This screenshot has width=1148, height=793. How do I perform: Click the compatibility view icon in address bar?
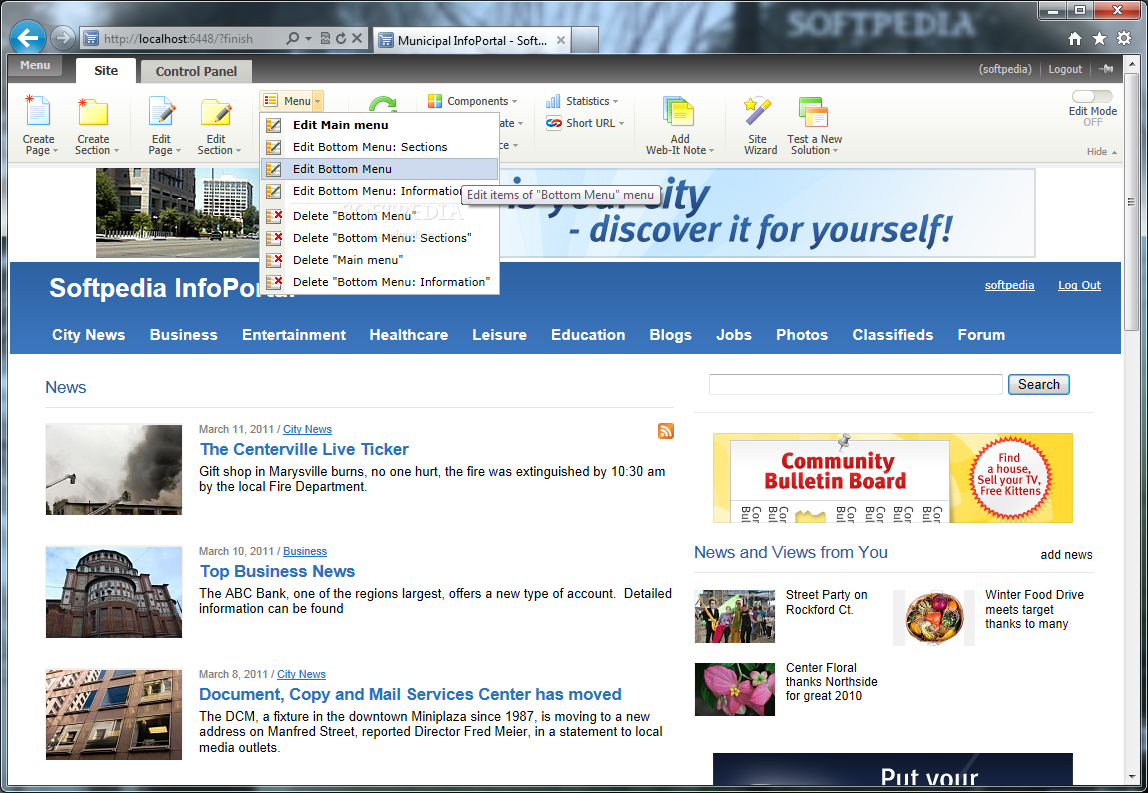(326, 38)
